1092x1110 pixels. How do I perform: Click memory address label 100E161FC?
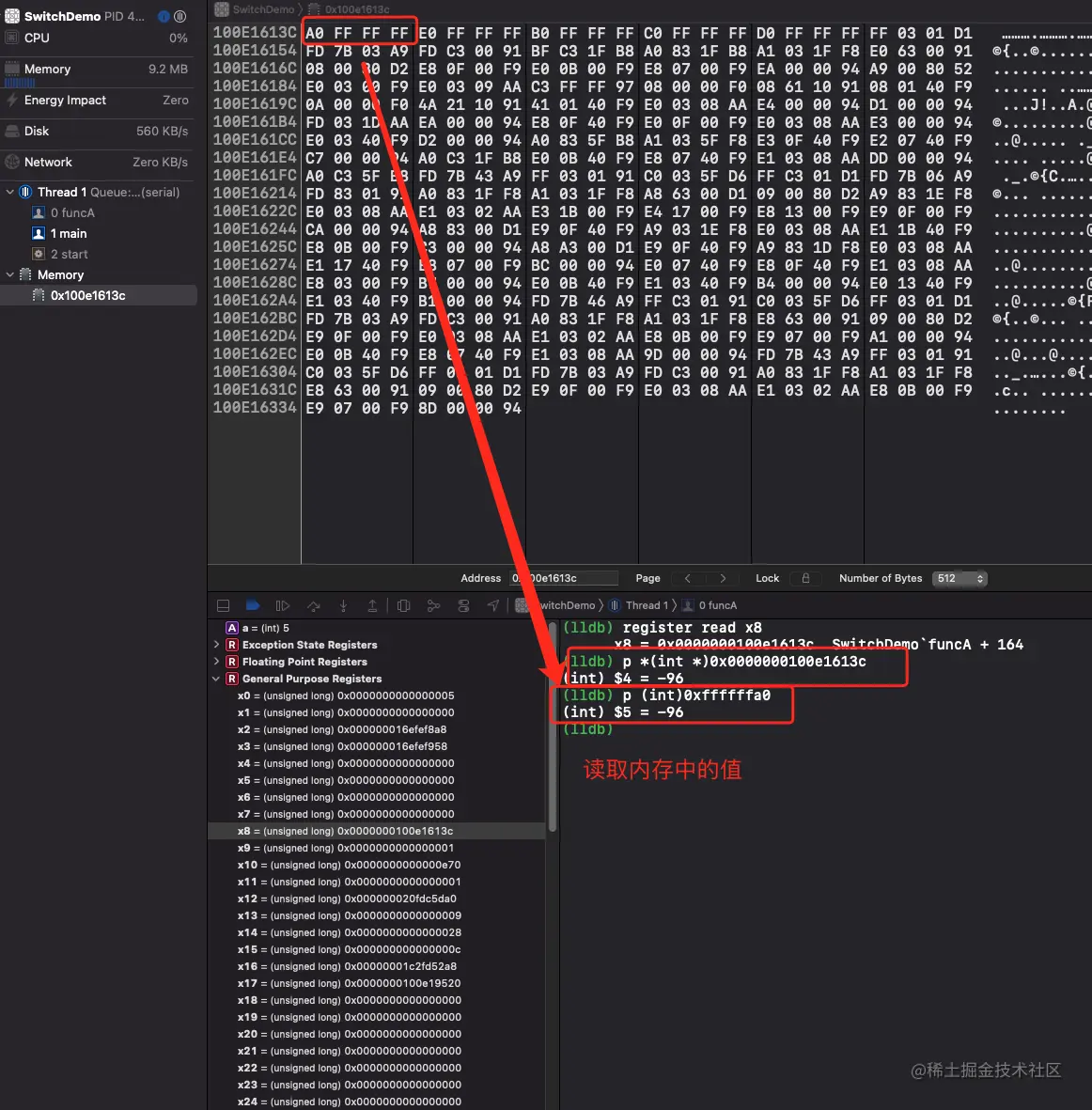click(255, 176)
